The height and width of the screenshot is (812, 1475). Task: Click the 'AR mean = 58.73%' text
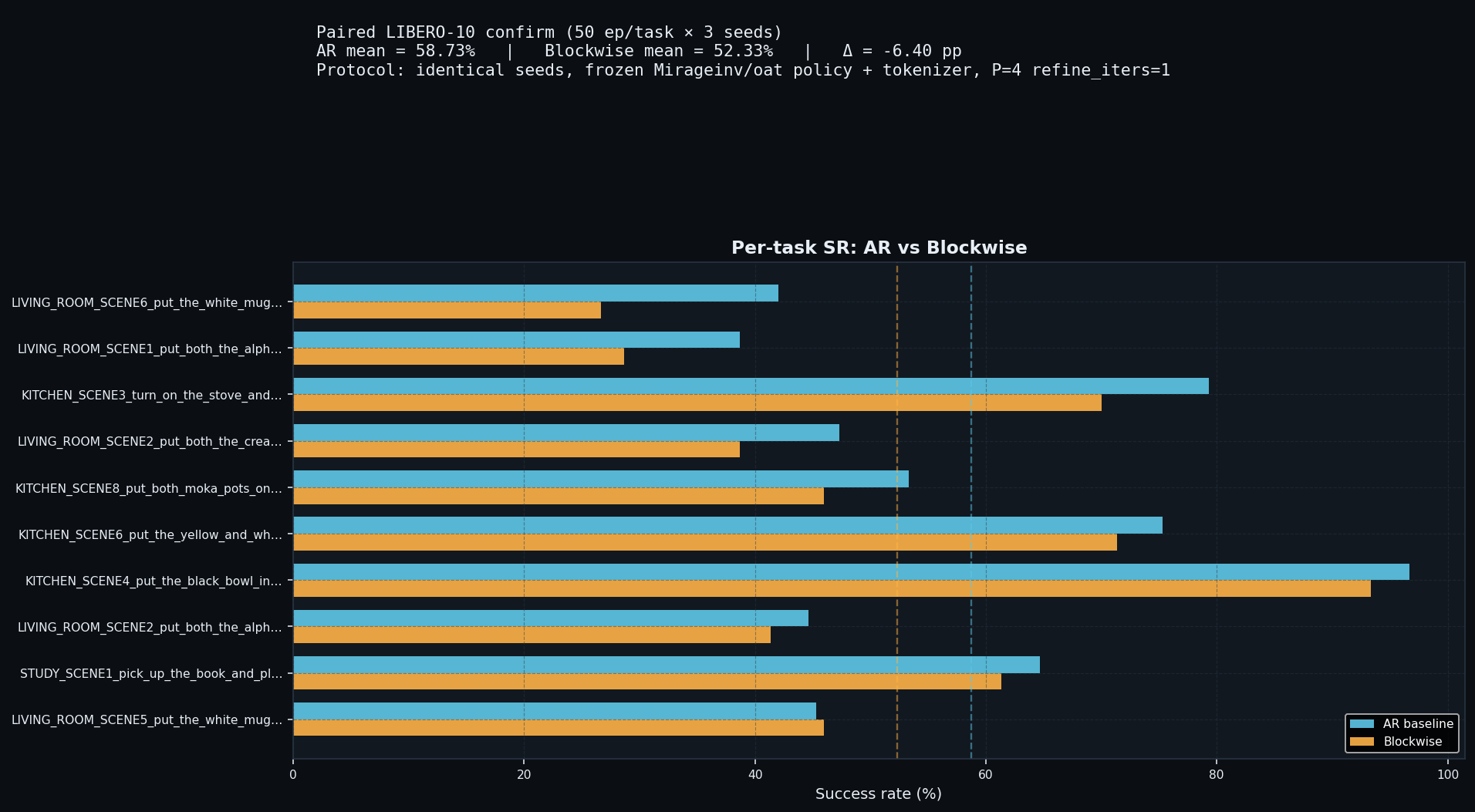coord(396,51)
